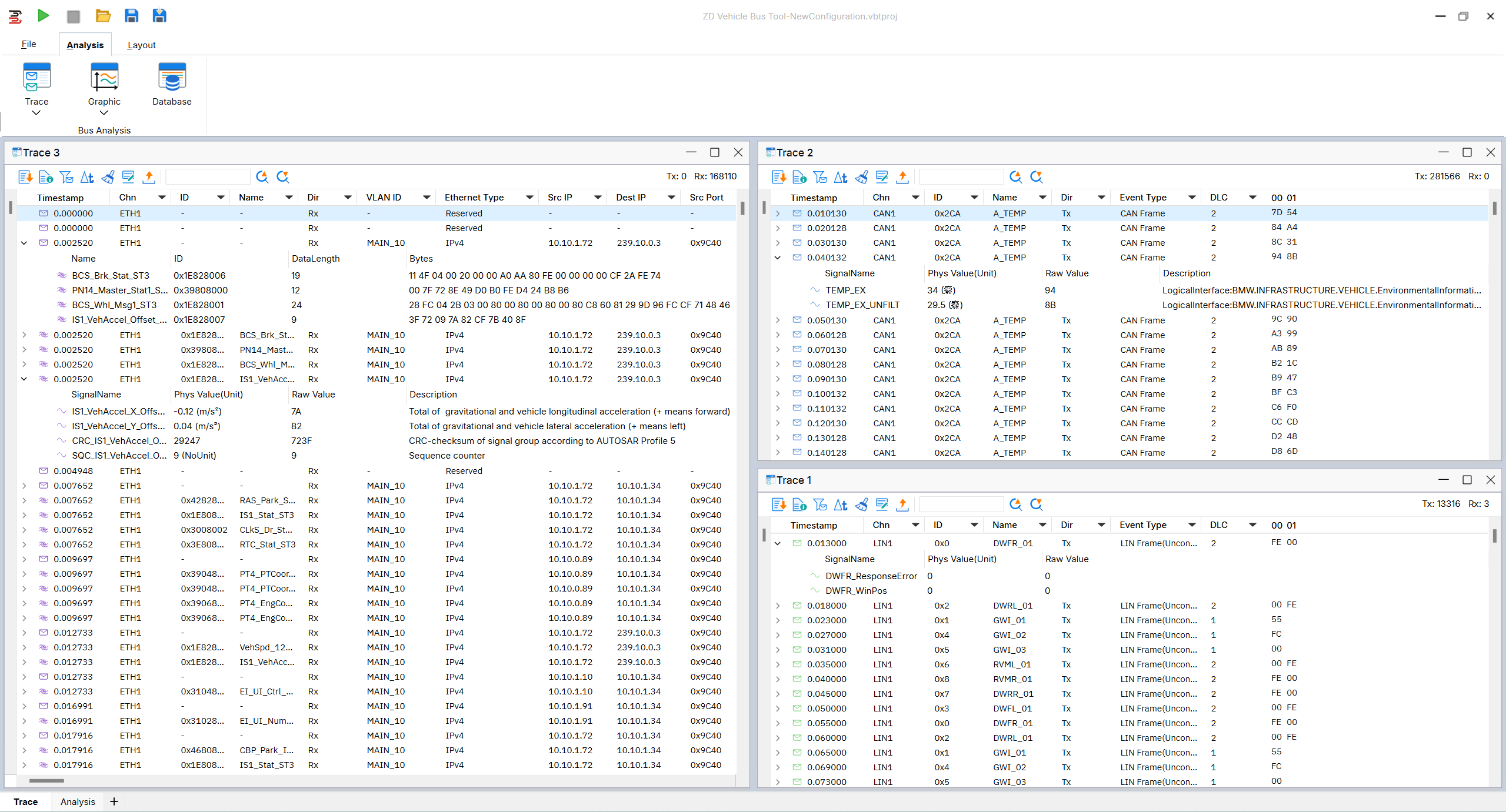1506x812 pixels.
Task: Click search-next magnifier icon in Trace 2
Action: point(1037,177)
